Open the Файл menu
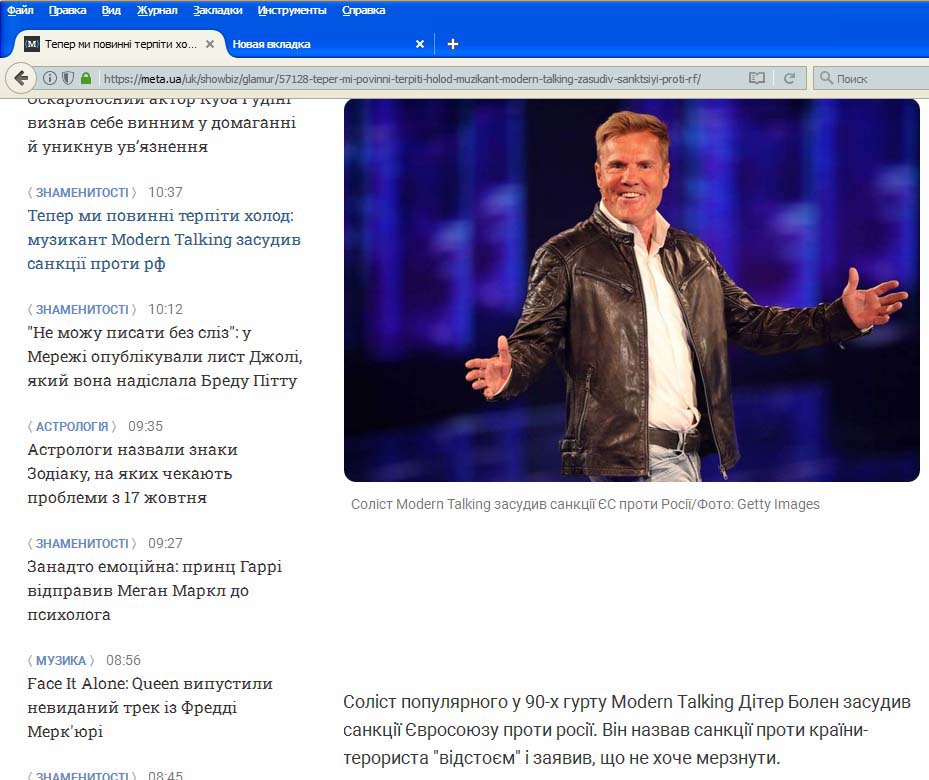The width and height of the screenshot is (929, 780). tap(20, 10)
